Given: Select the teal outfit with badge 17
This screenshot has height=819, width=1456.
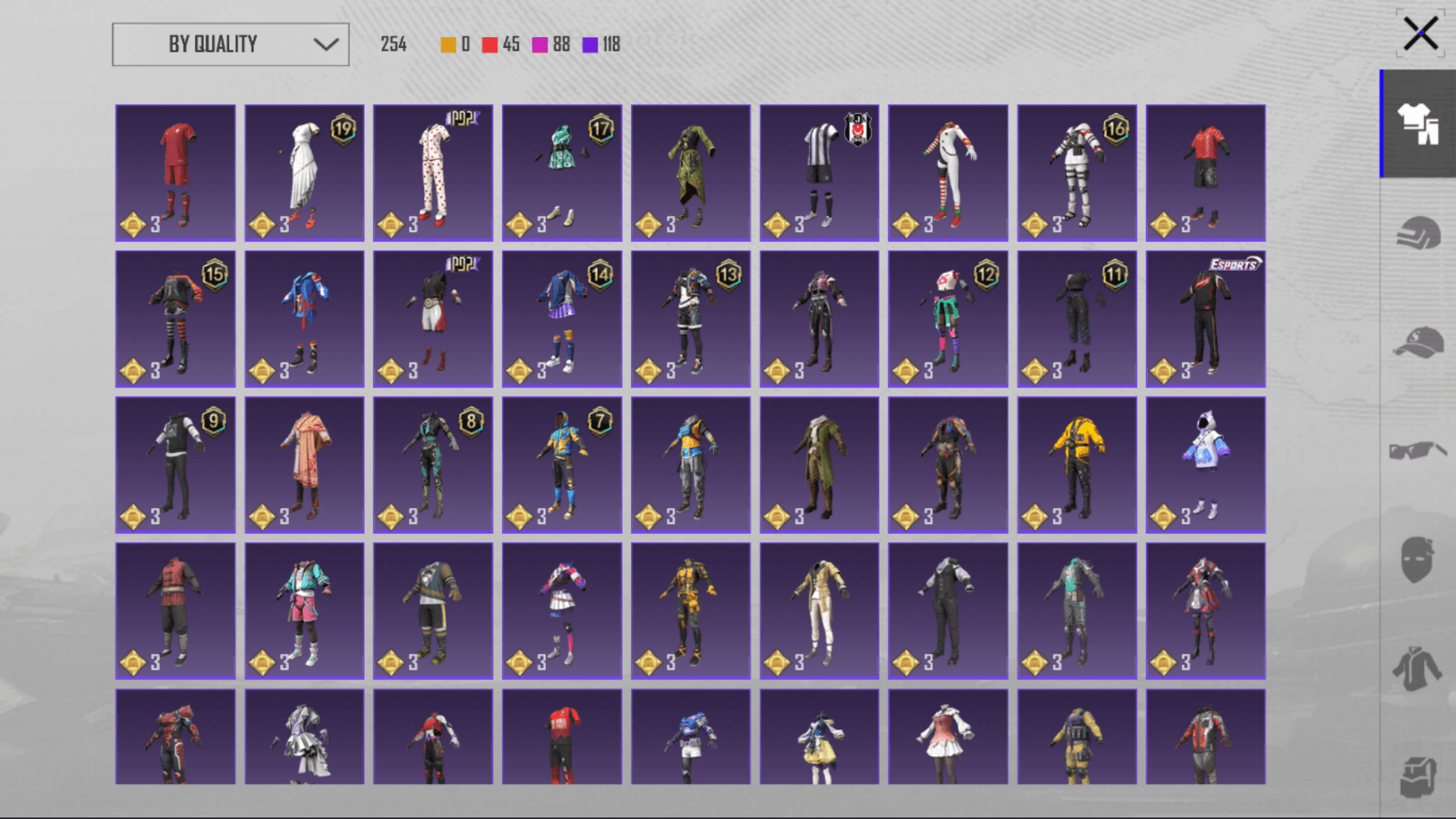Looking at the screenshot, I should pyautogui.click(x=562, y=173).
